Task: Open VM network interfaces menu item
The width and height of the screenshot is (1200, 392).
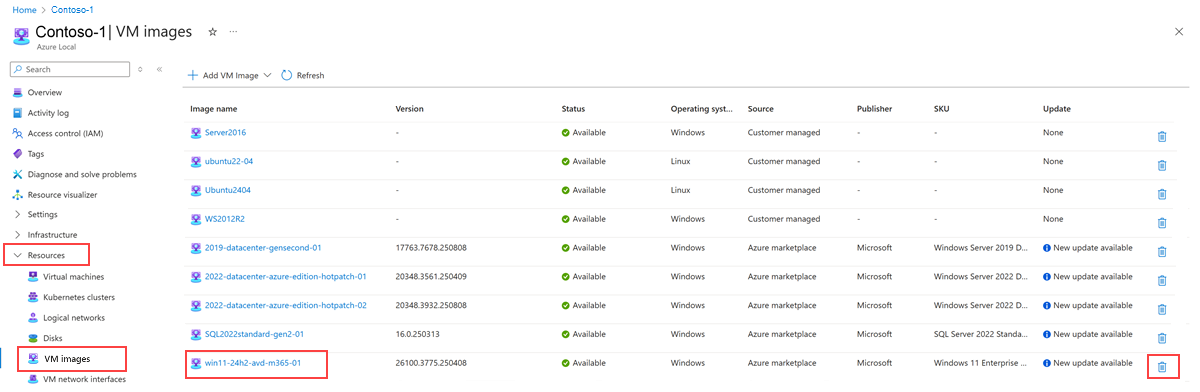Action: [84, 379]
